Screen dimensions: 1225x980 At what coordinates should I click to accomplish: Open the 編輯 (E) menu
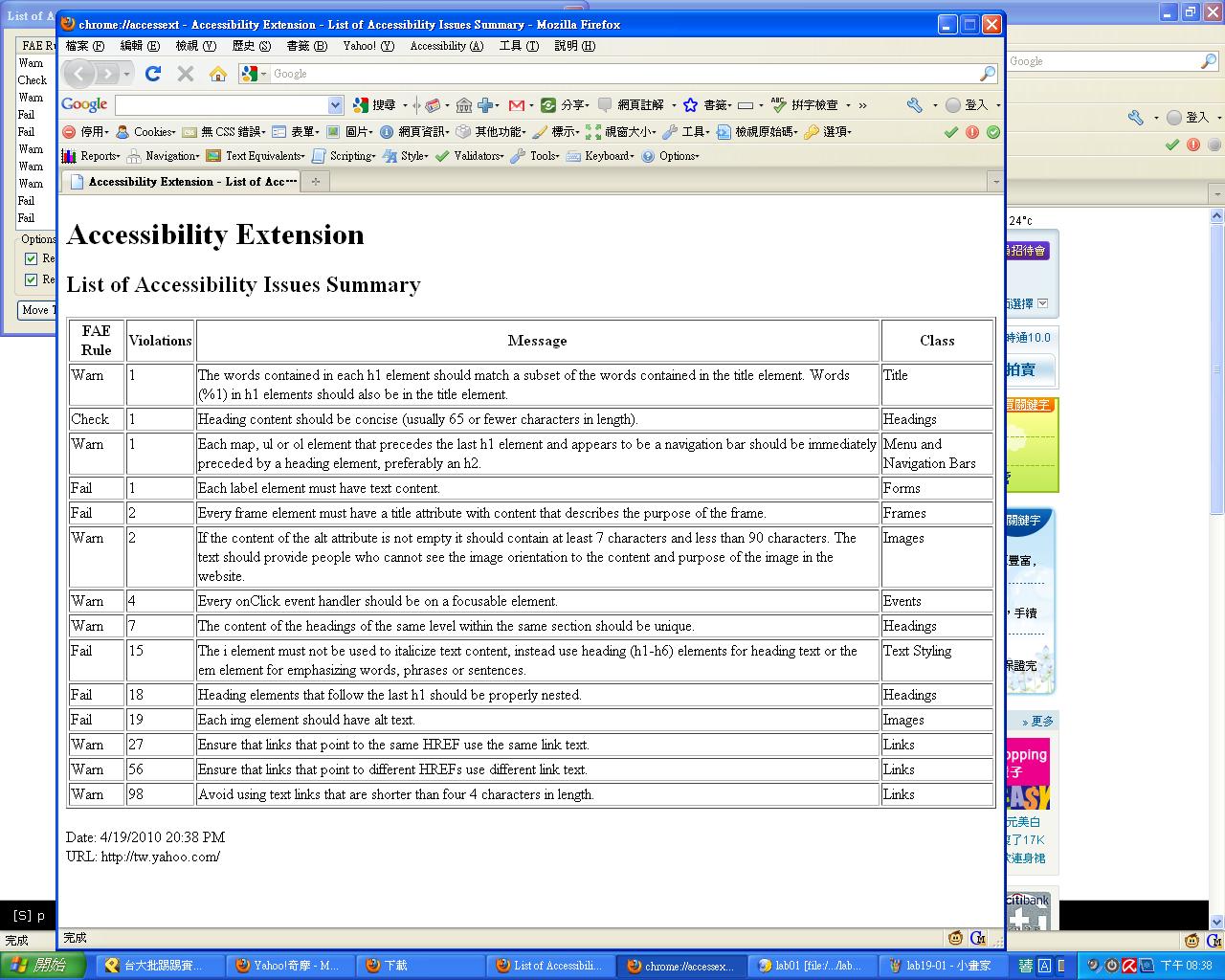pos(140,46)
